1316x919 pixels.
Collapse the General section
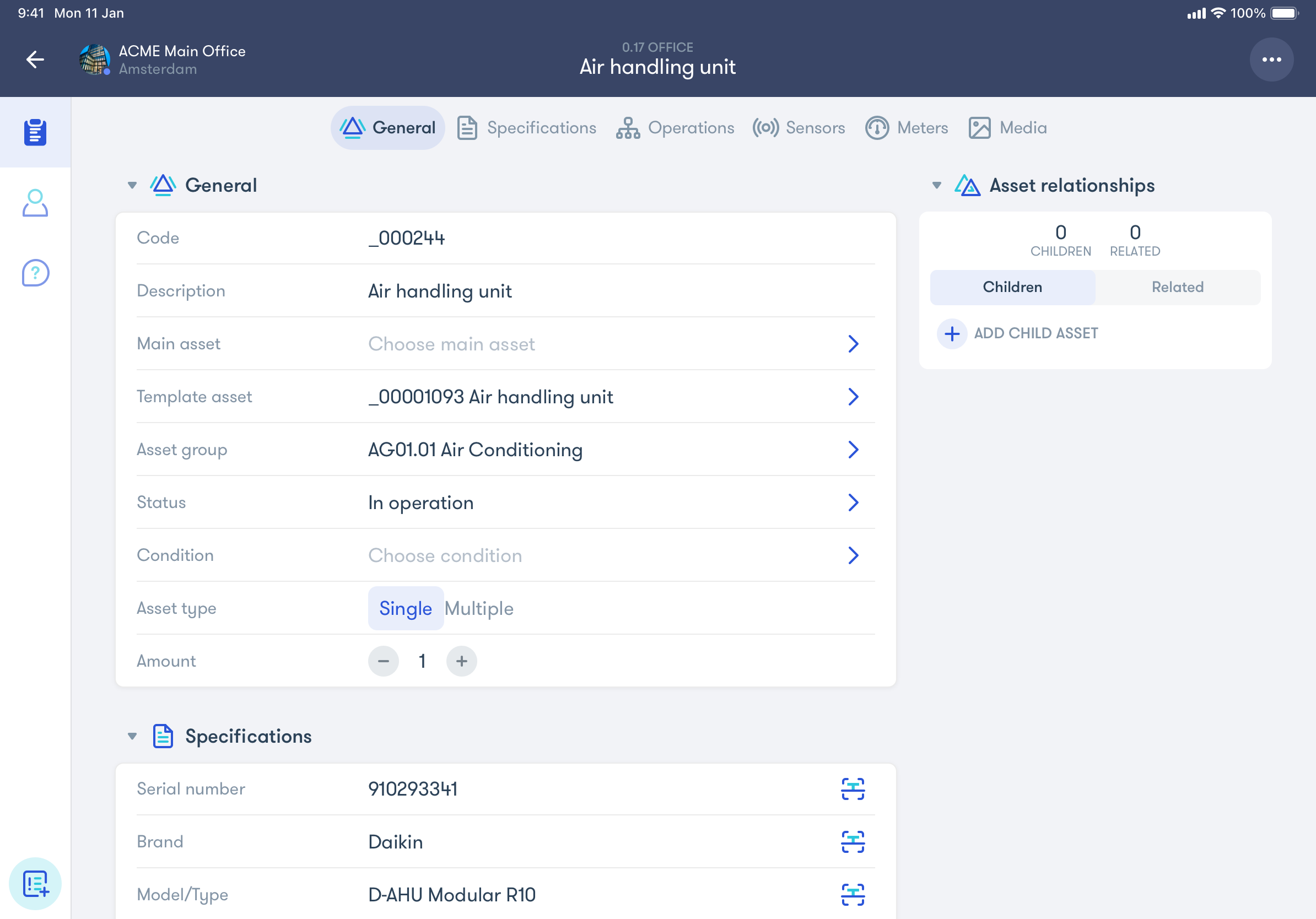tap(132, 185)
